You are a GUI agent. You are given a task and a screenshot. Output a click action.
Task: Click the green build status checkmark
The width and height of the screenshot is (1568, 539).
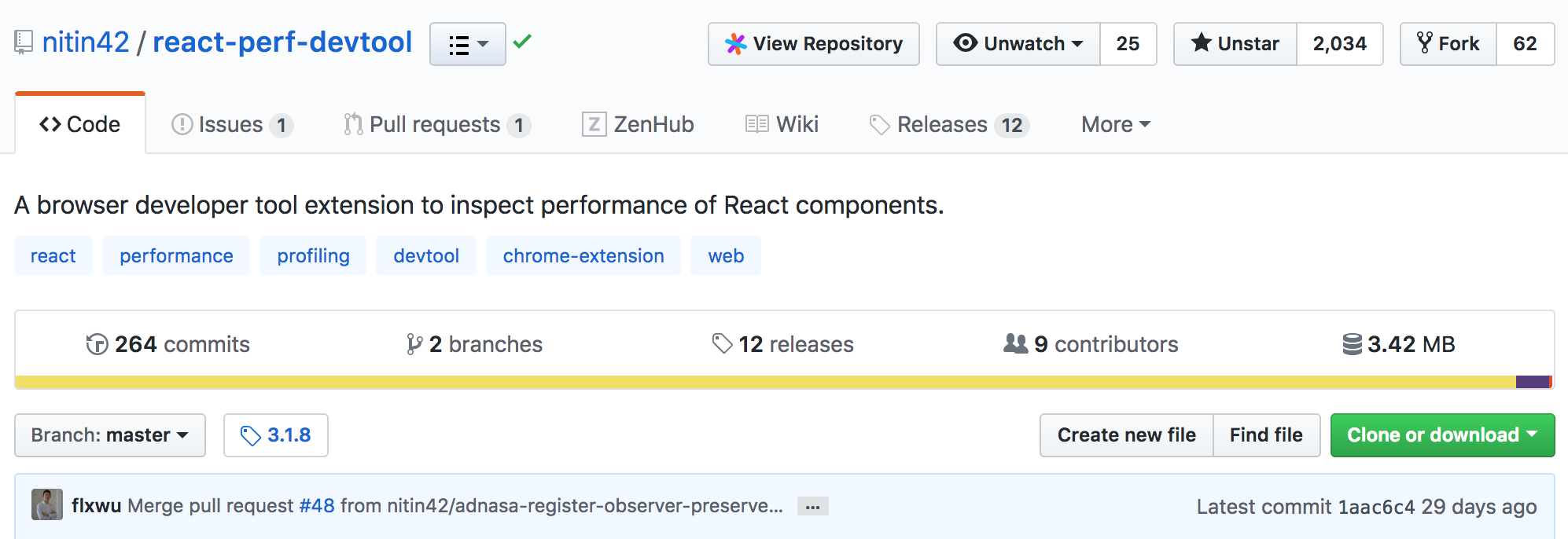click(x=522, y=41)
